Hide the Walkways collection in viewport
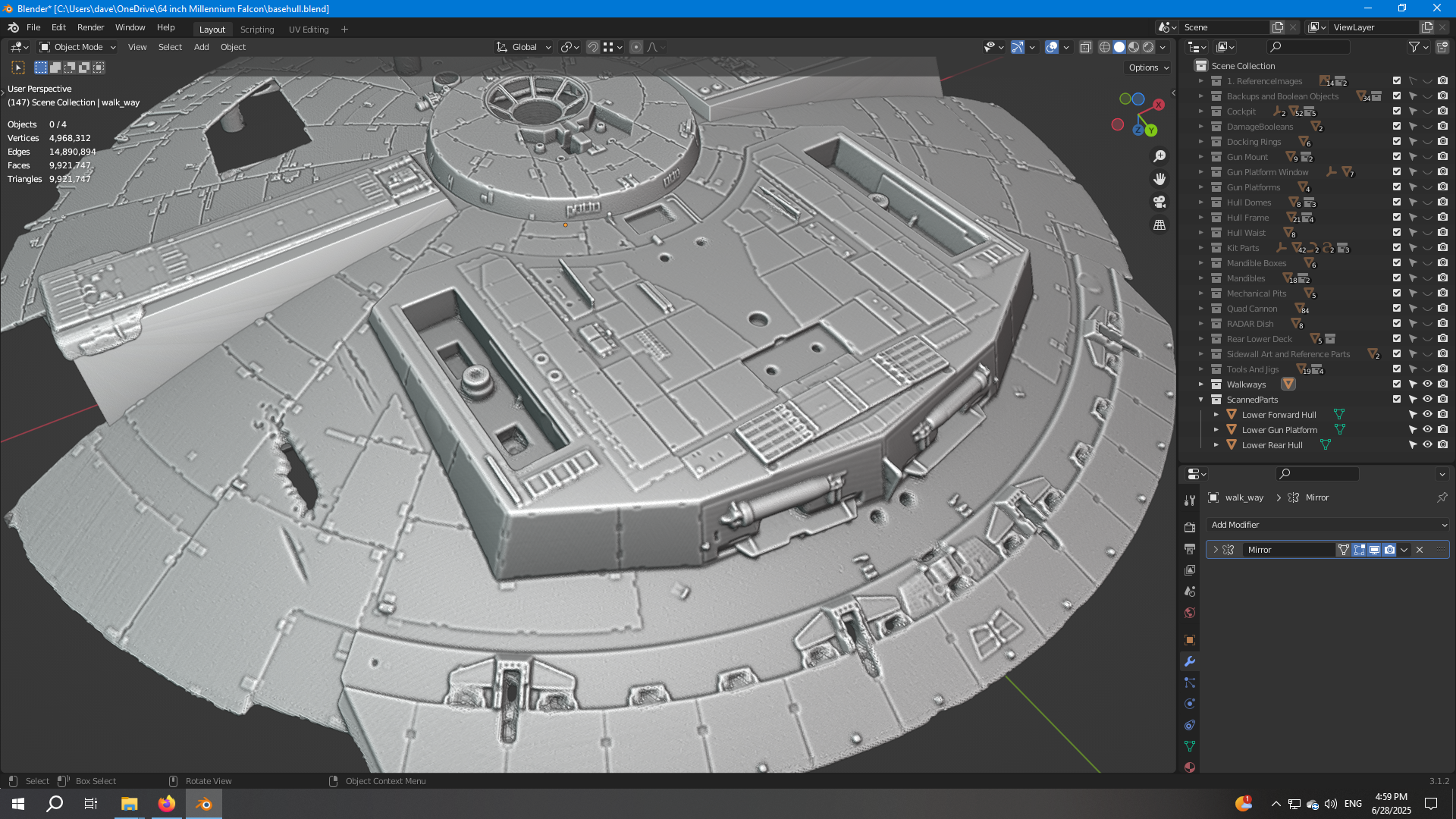1456x819 pixels. click(x=1427, y=384)
